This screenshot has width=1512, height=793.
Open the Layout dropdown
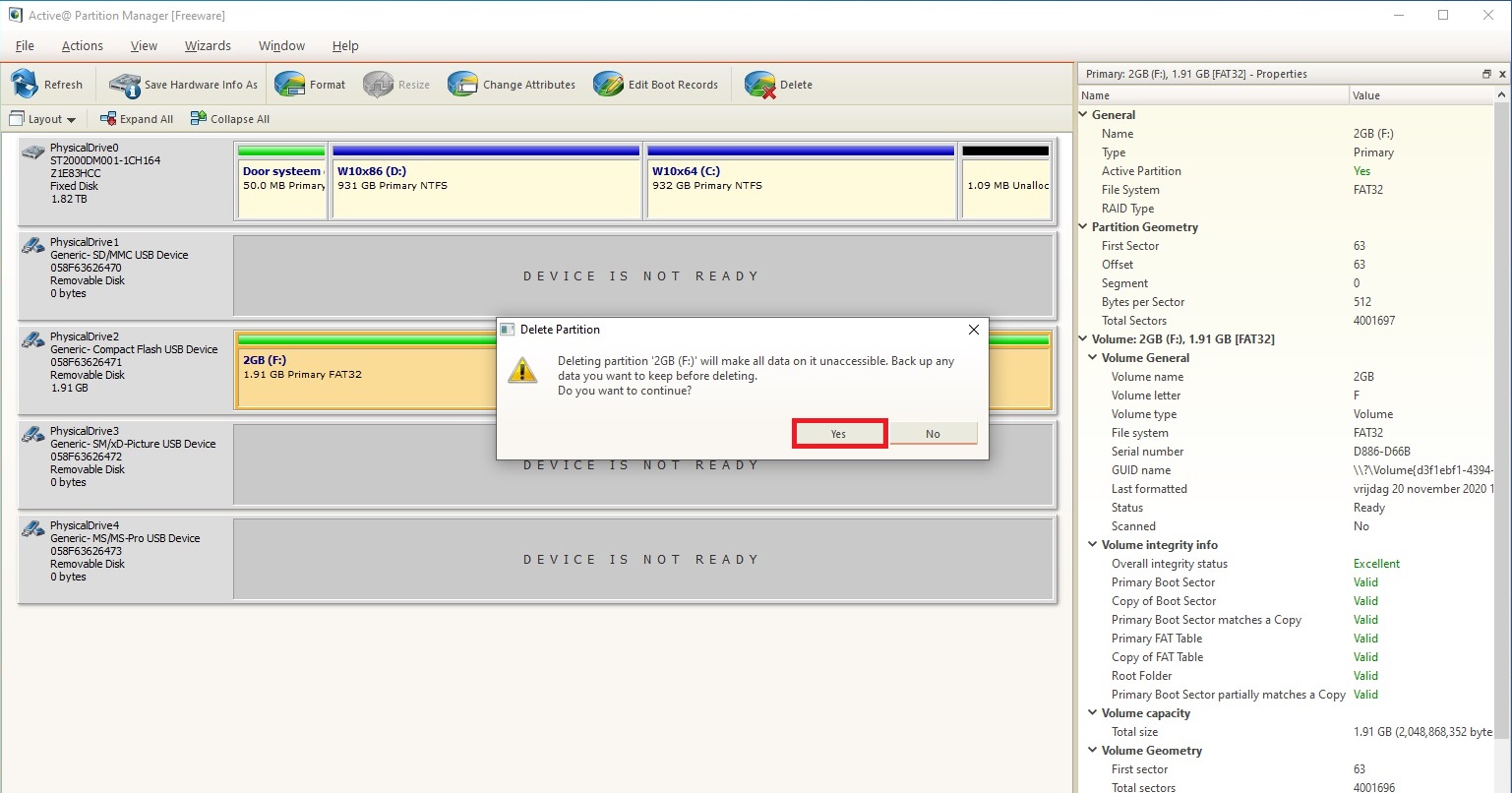(42, 119)
